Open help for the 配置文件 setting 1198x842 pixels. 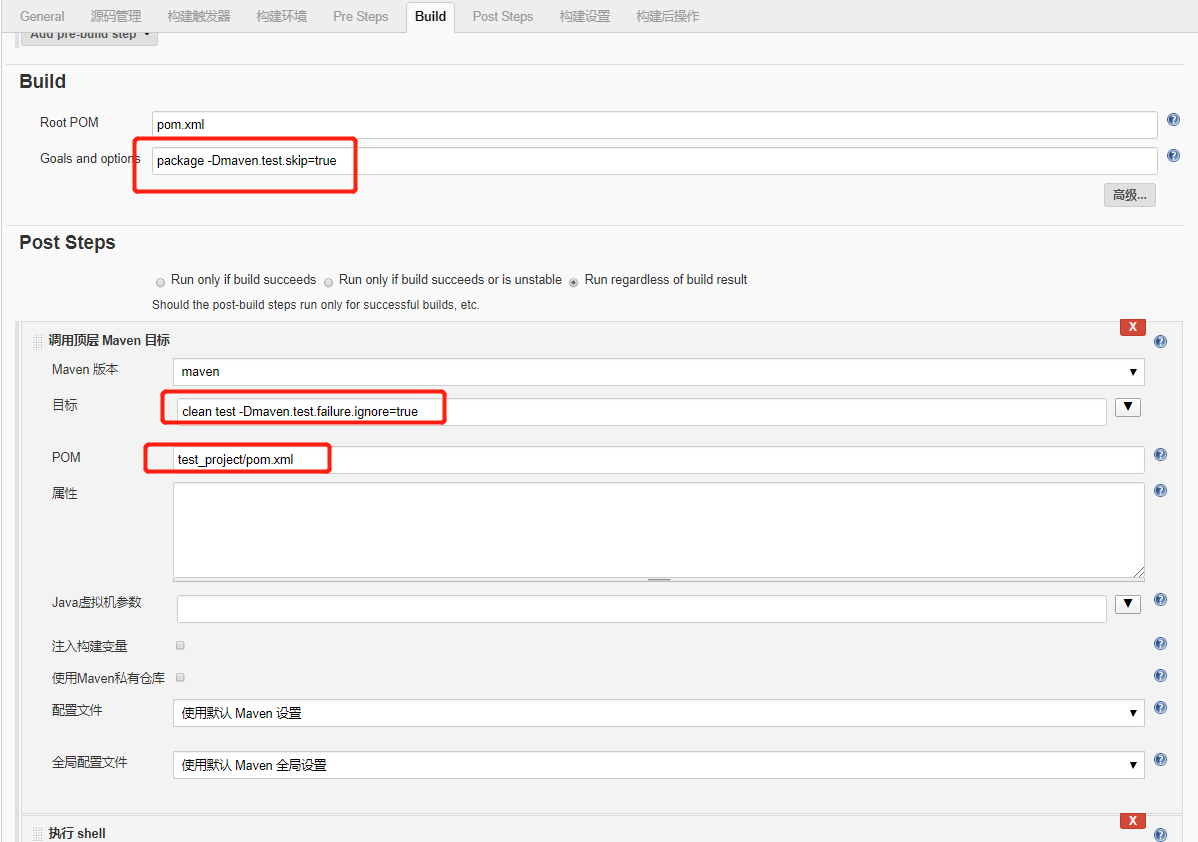(x=1159, y=707)
